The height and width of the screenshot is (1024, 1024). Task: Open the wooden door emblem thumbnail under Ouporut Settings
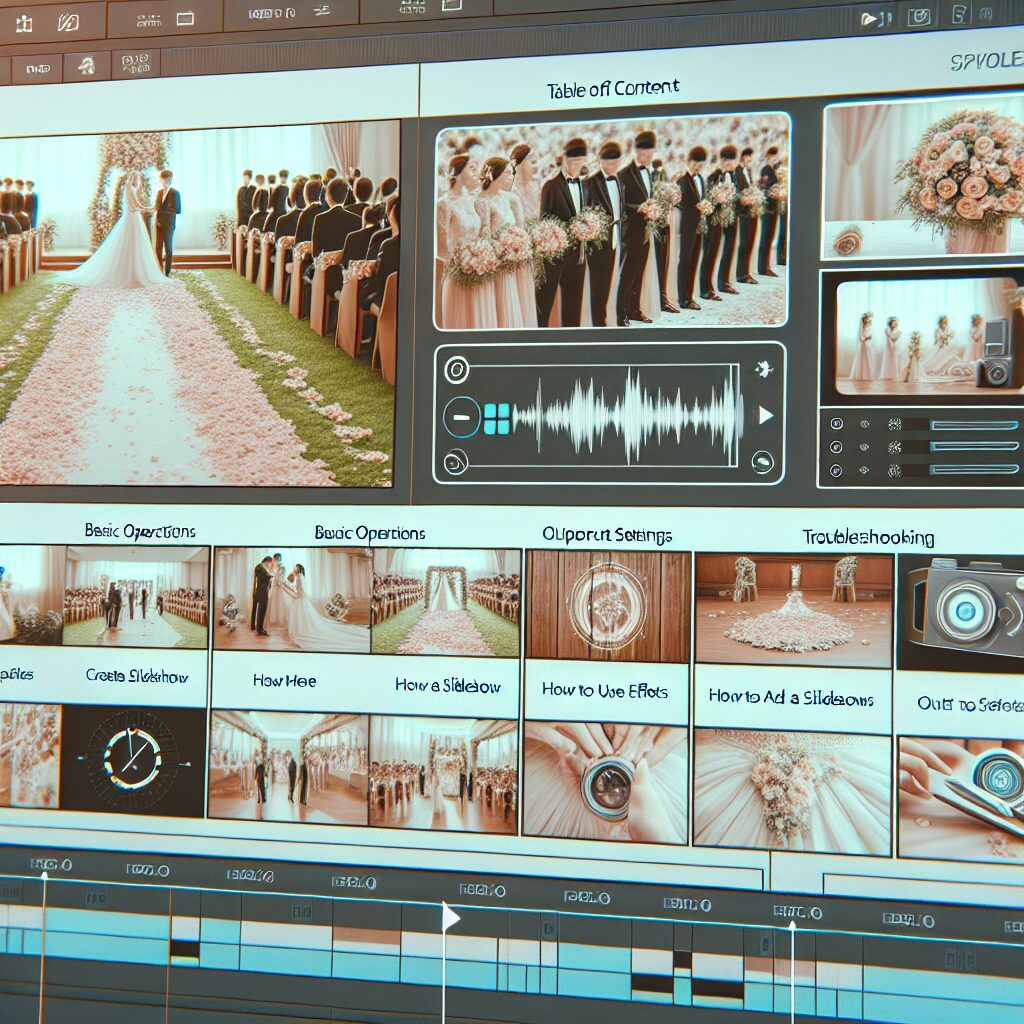click(608, 605)
